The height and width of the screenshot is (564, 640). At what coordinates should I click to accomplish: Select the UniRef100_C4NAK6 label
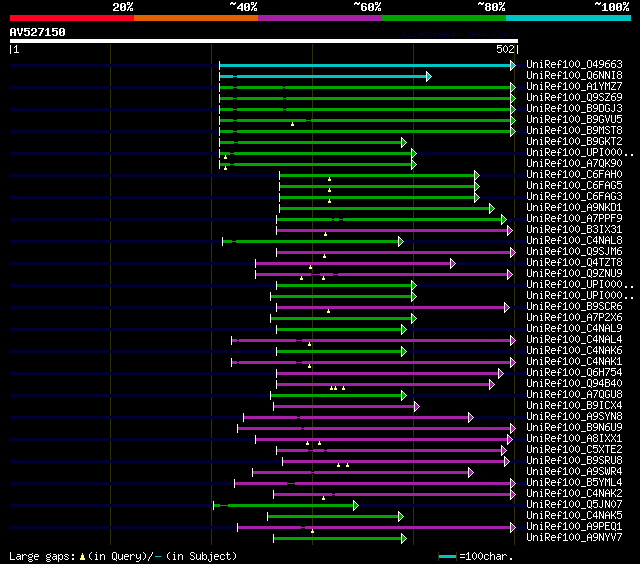574,351
